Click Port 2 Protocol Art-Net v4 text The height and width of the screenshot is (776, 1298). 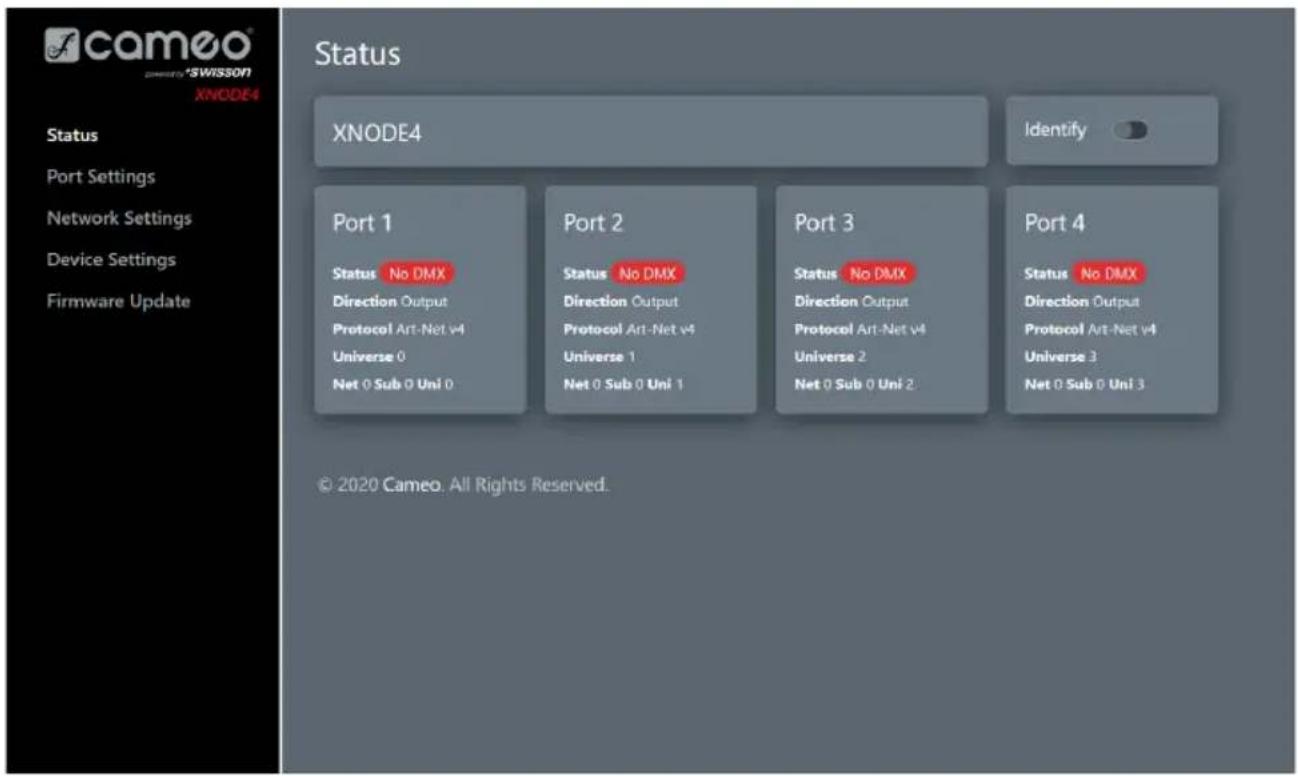pos(628,329)
